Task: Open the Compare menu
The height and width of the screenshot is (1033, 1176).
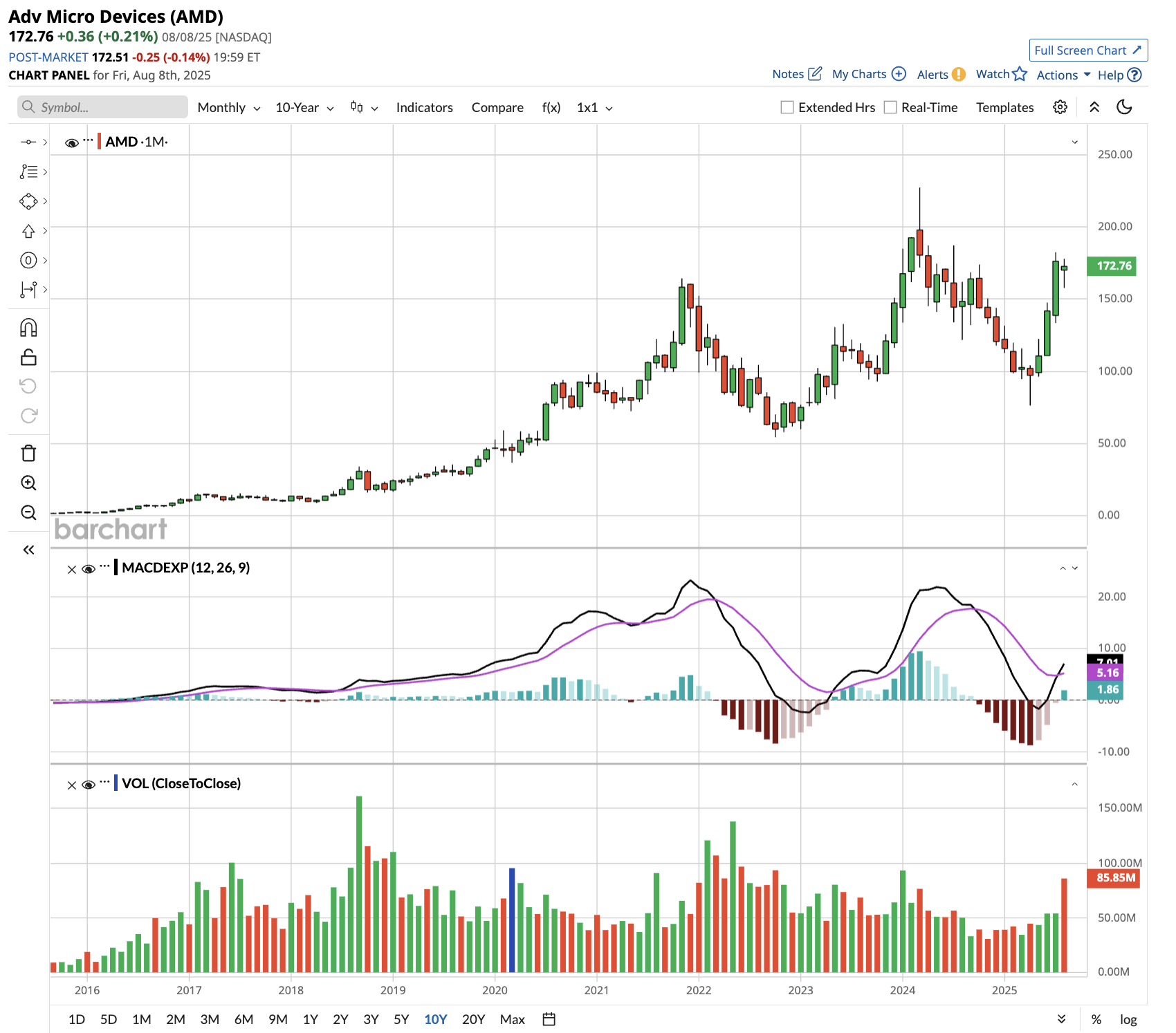Action: (497, 107)
